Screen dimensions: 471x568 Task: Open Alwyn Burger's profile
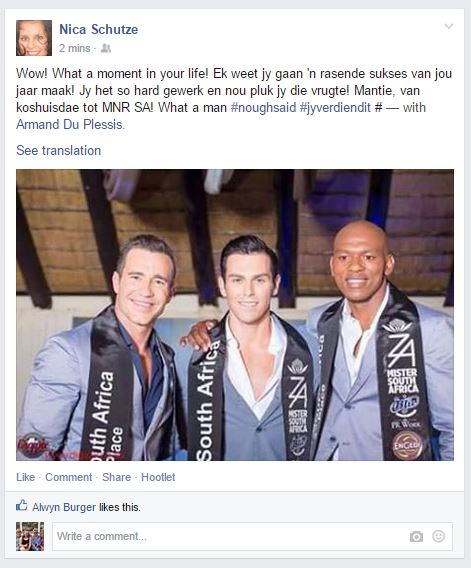click(x=64, y=507)
